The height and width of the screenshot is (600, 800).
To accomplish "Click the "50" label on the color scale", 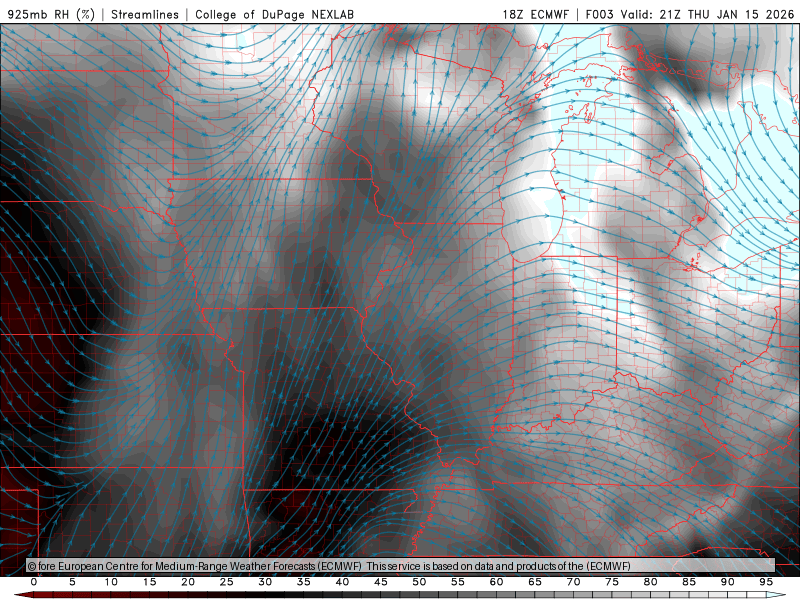I will (x=419, y=582).
